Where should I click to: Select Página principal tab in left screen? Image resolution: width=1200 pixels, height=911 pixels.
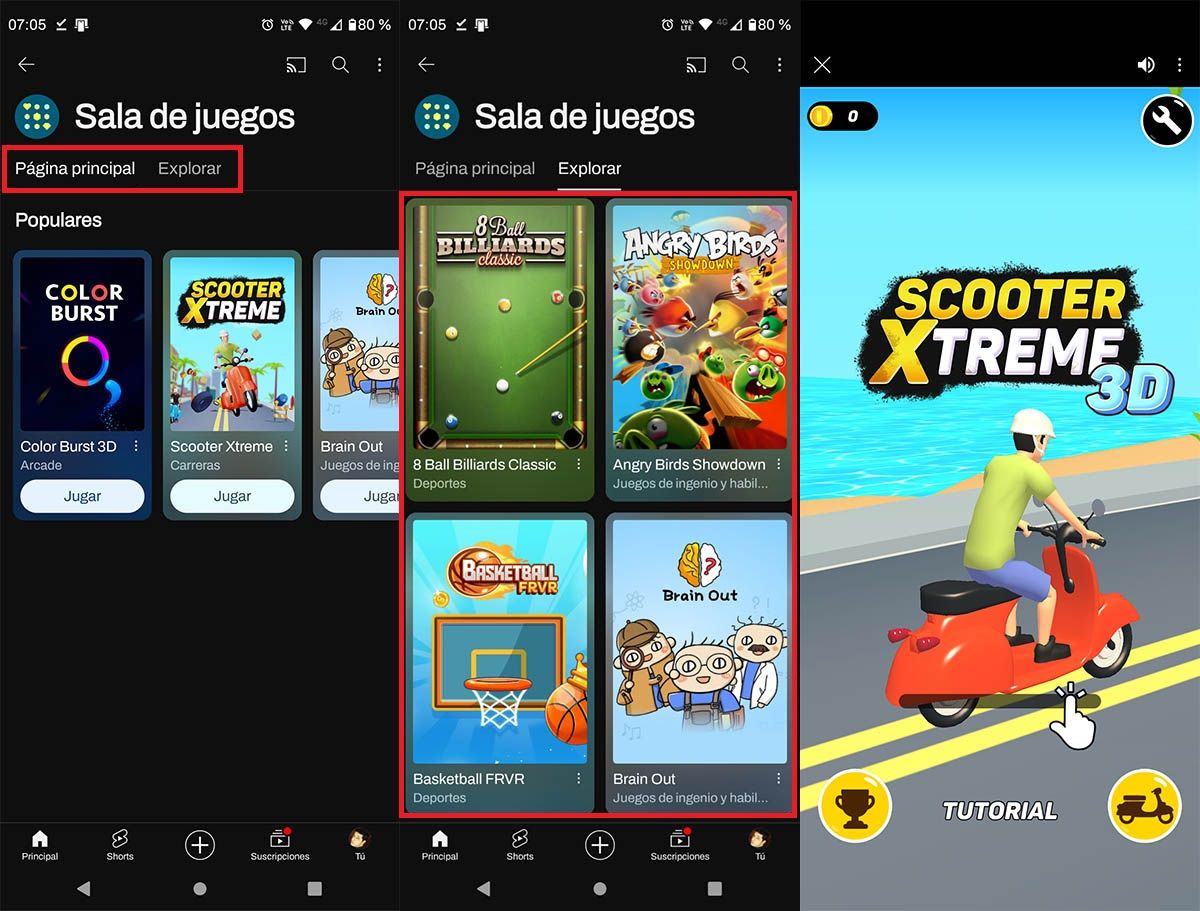[75, 168]
